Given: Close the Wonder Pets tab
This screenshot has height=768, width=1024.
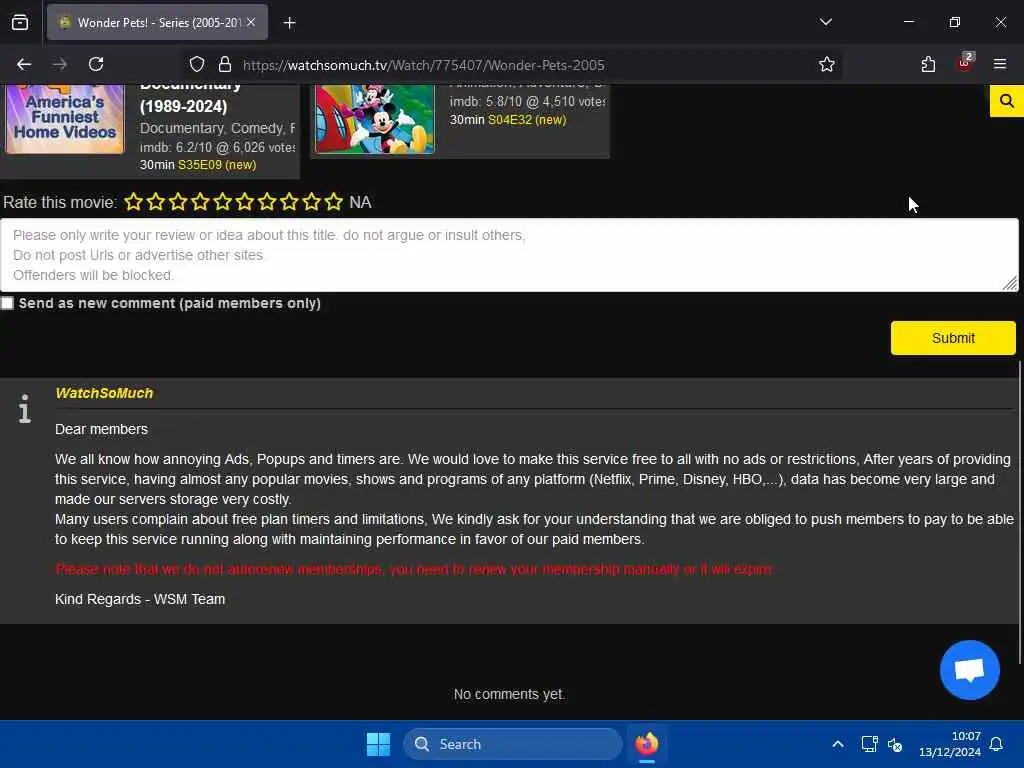Looking at the screenshot, I should coord(251,23).
